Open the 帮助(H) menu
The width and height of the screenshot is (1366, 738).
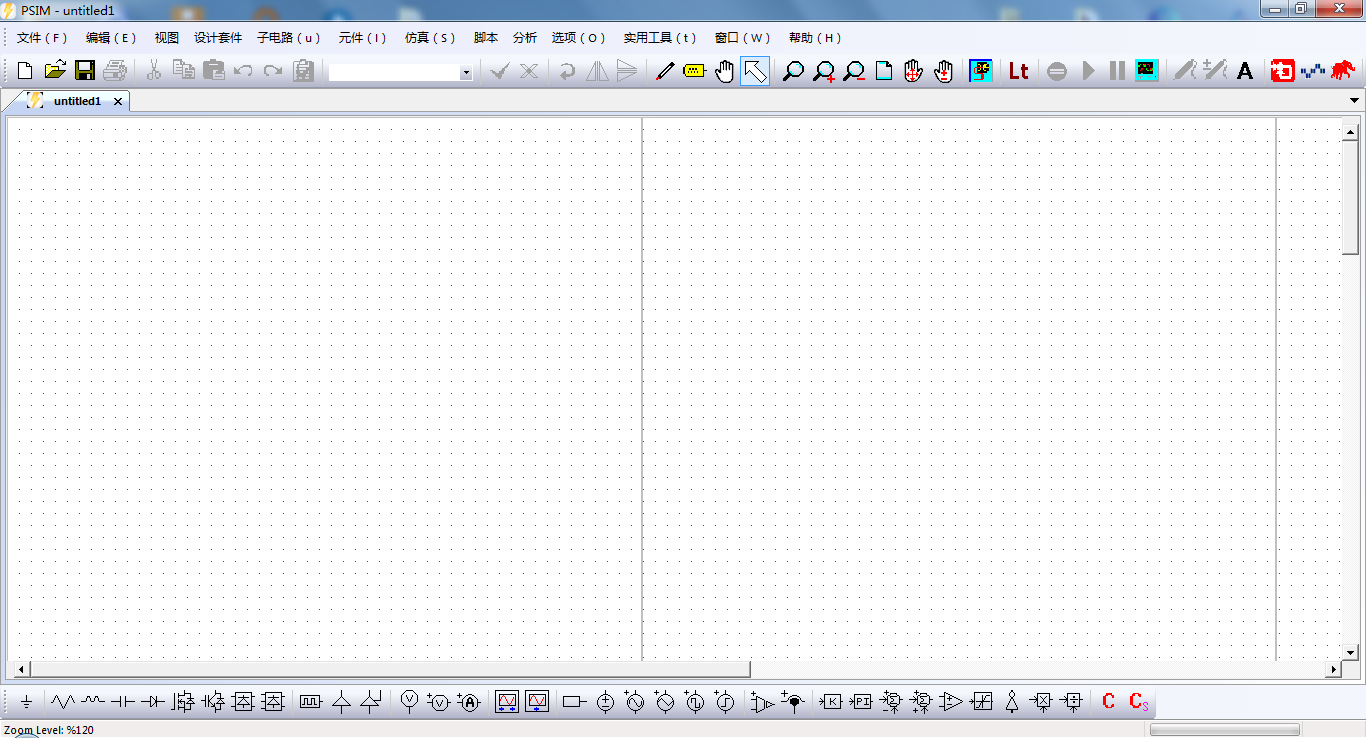point(815,38)
